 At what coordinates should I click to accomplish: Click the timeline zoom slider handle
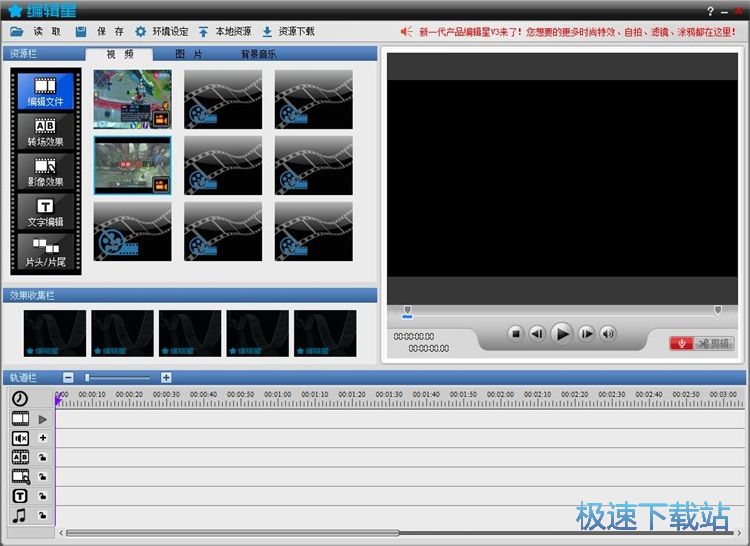(88, 377)
